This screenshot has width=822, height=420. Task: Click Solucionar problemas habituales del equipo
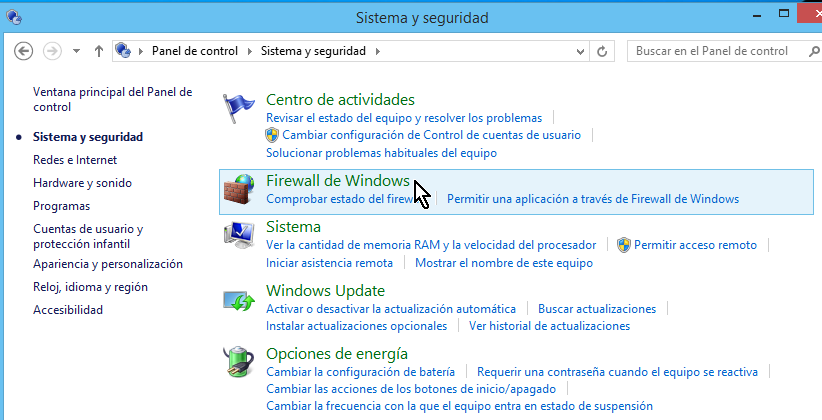[382, 153]
